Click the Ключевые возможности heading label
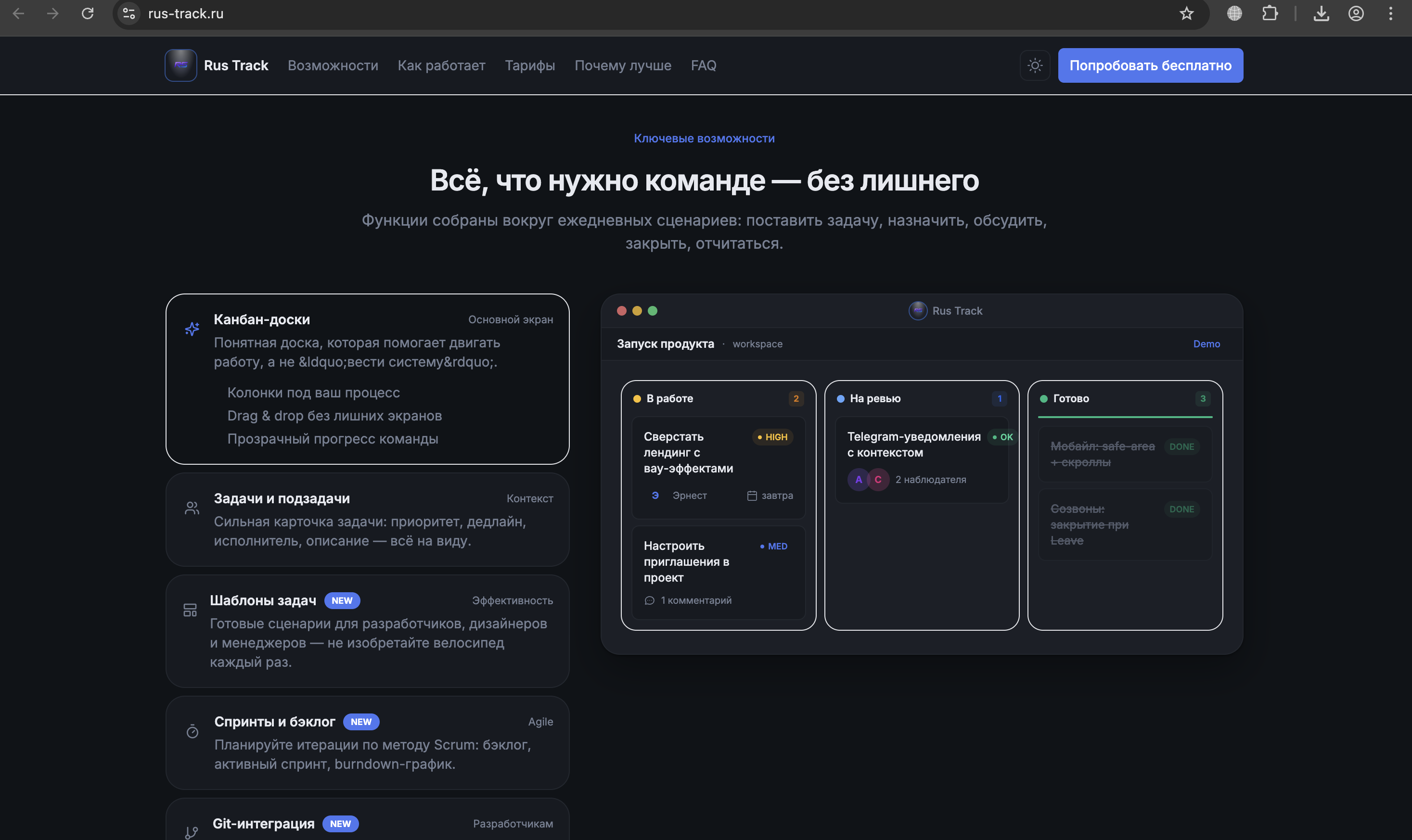 704,138
